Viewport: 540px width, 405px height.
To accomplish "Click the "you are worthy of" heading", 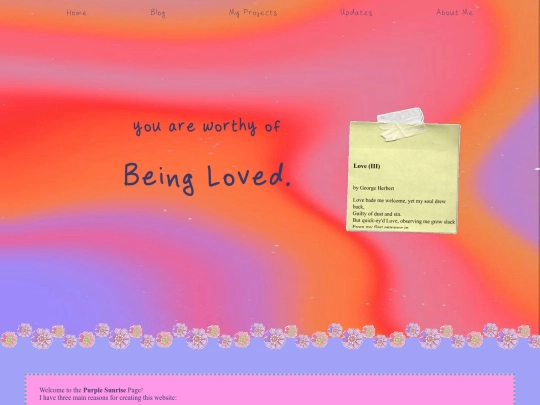I will click(x=207, y=126).
